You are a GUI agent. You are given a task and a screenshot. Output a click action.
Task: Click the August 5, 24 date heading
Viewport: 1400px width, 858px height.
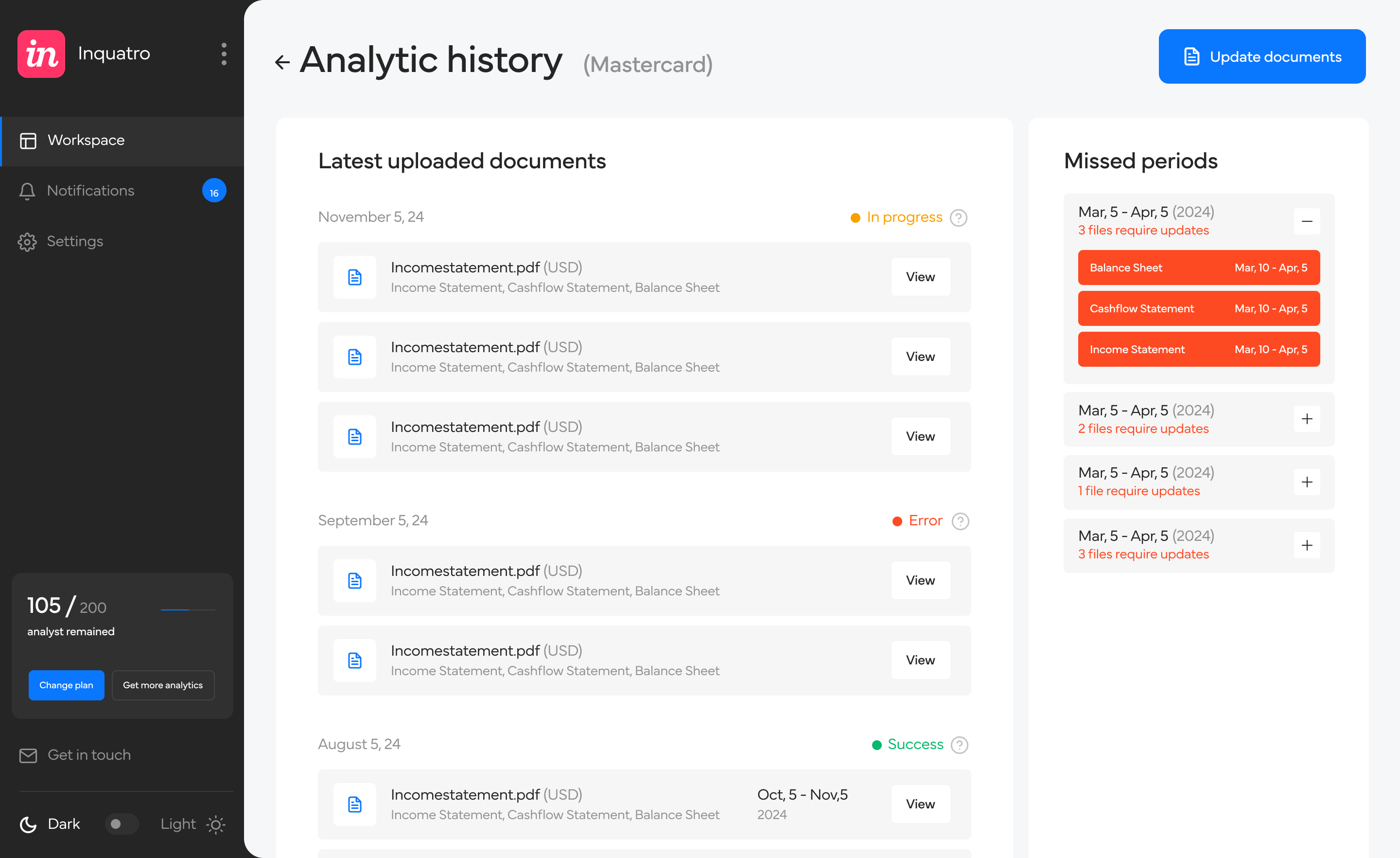359,744
